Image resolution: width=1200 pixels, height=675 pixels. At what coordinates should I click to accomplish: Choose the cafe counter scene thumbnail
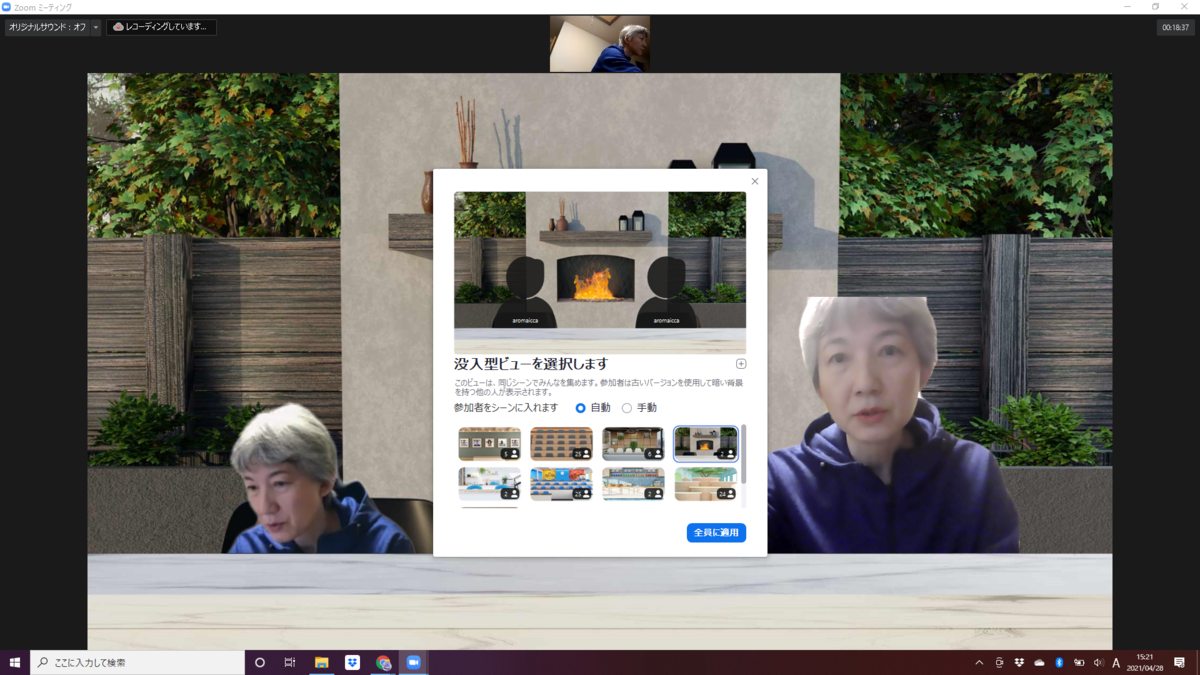[633, 484]
